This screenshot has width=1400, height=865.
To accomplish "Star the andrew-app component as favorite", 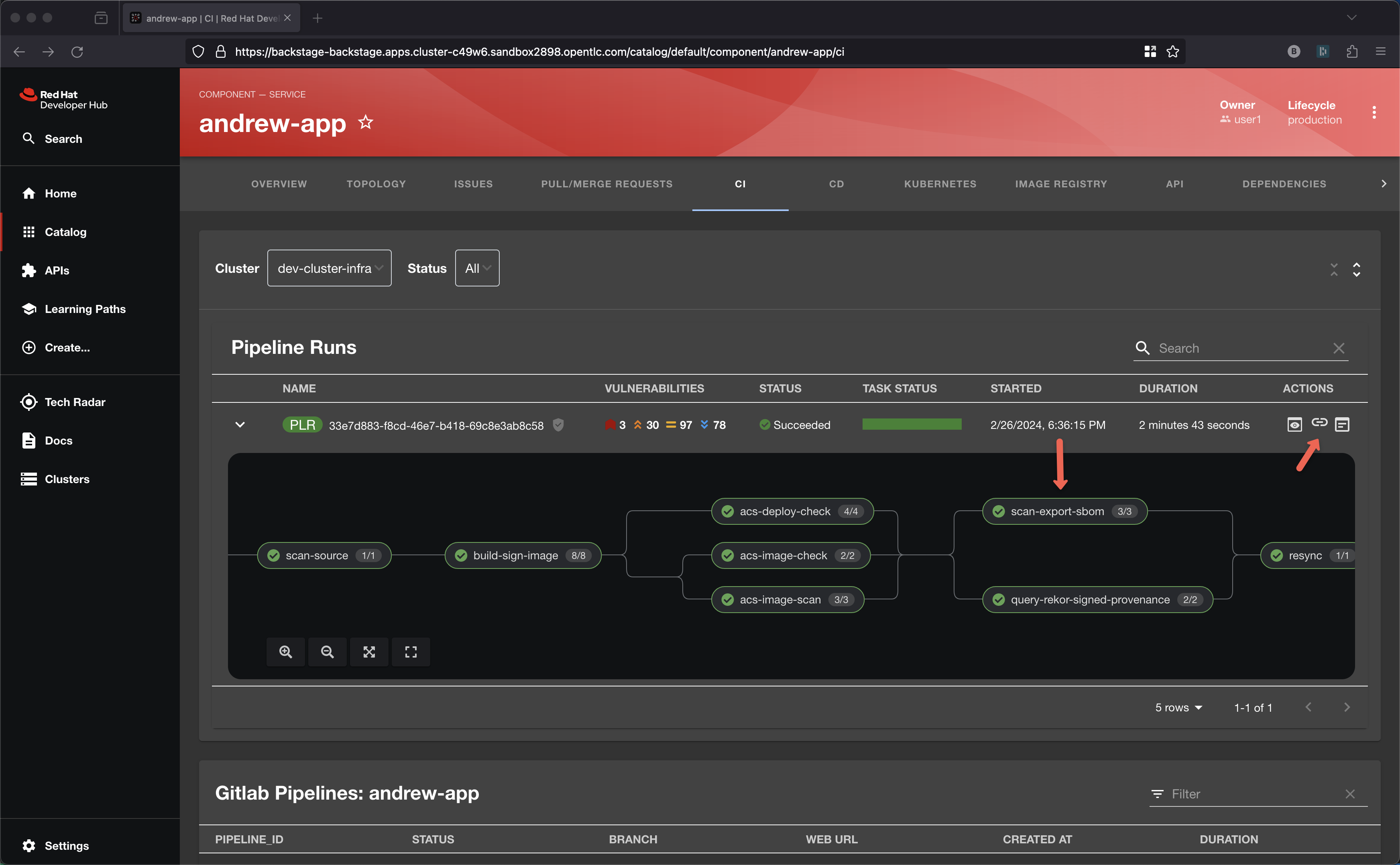I will 365,122.
